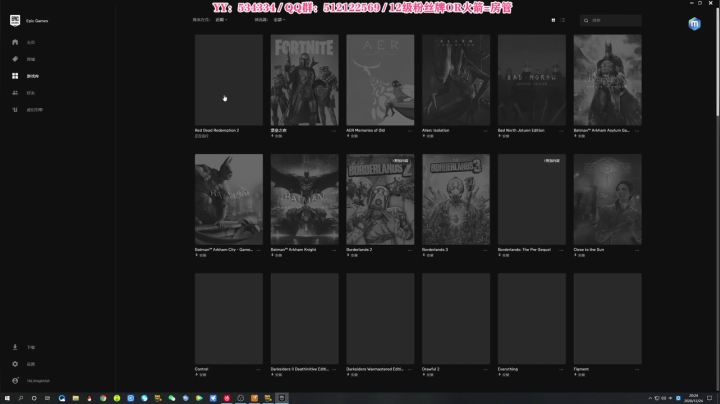Viewport: 720px width, 404px height.
Task: Open the Everything game tile
Action: click(x=532, y=319)
